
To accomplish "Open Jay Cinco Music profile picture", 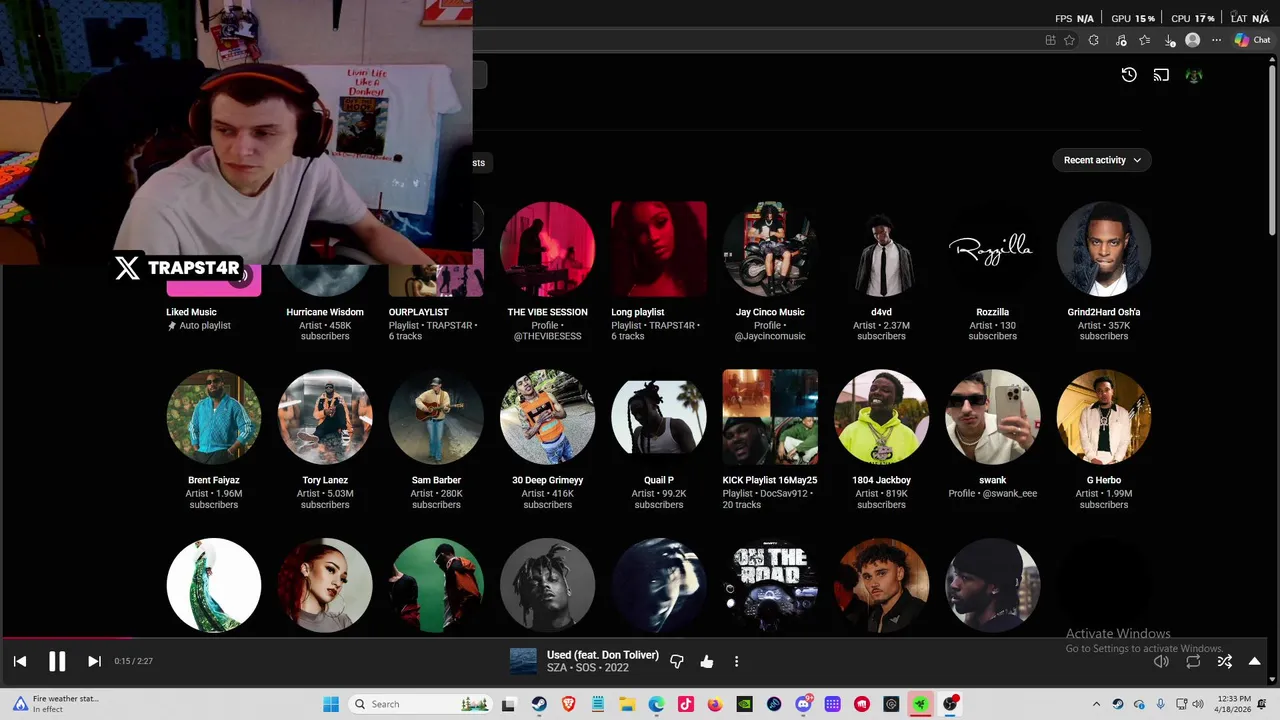I will coord(770,249).
